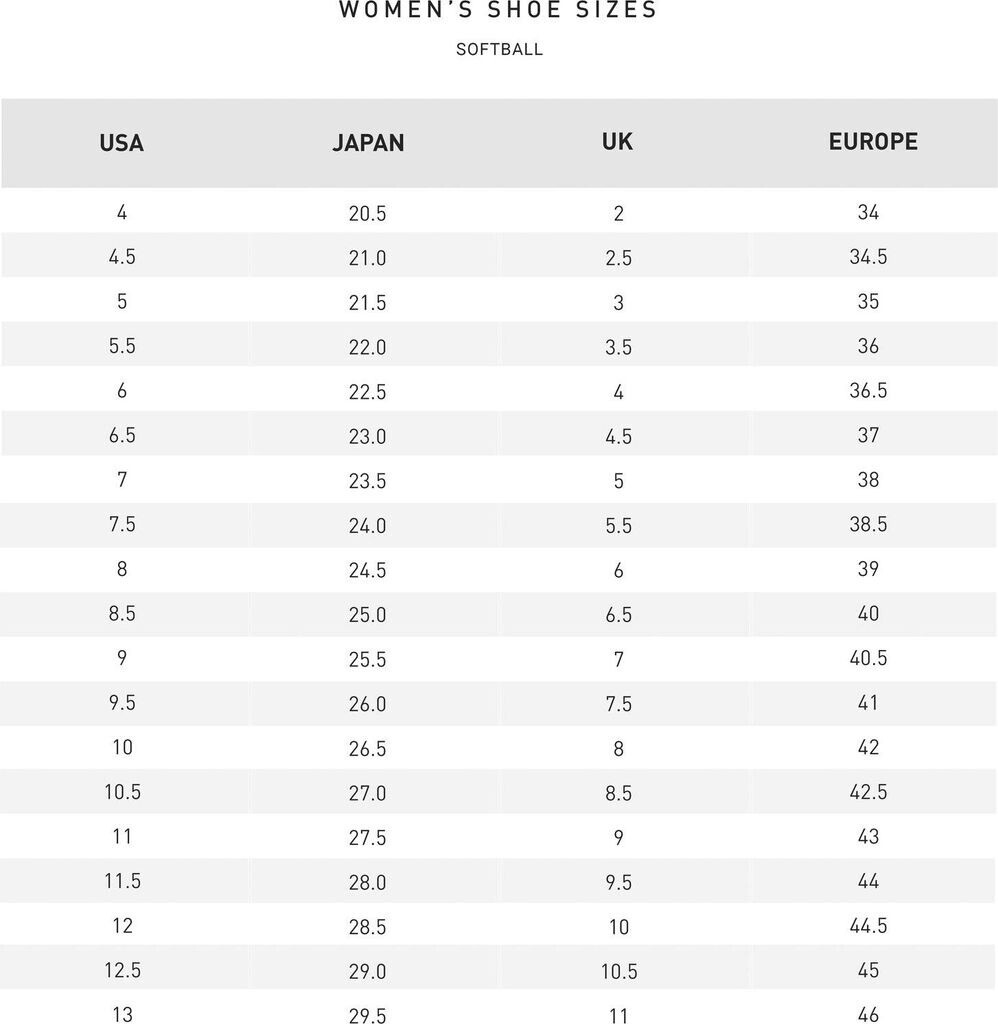Select Europe size 34.5 cell

click(868, 257)
